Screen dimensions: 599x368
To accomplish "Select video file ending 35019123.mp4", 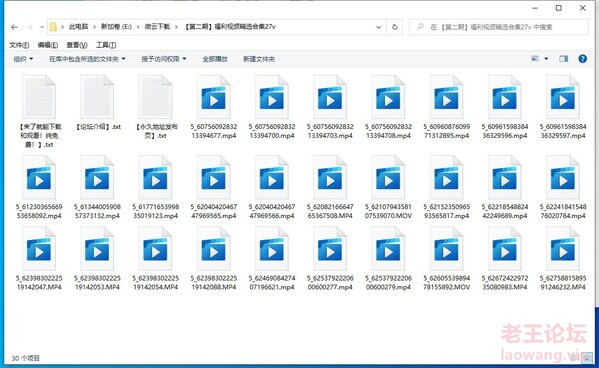I will [x=155, y=187].
